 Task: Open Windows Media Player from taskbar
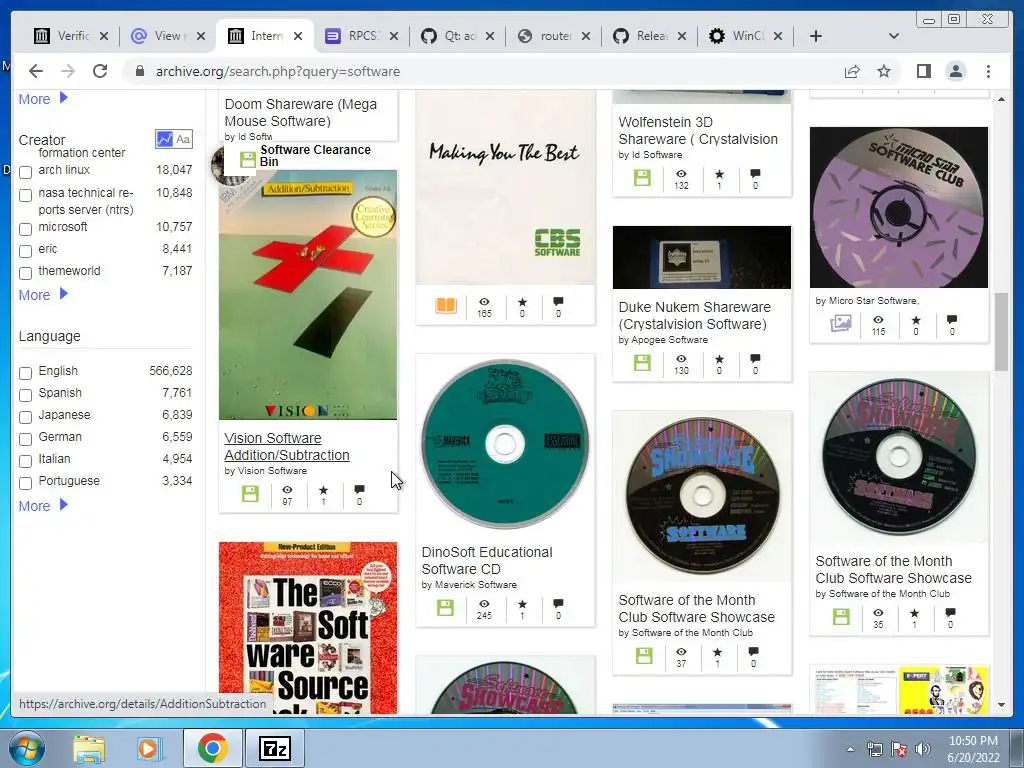(x=148, y=748)
